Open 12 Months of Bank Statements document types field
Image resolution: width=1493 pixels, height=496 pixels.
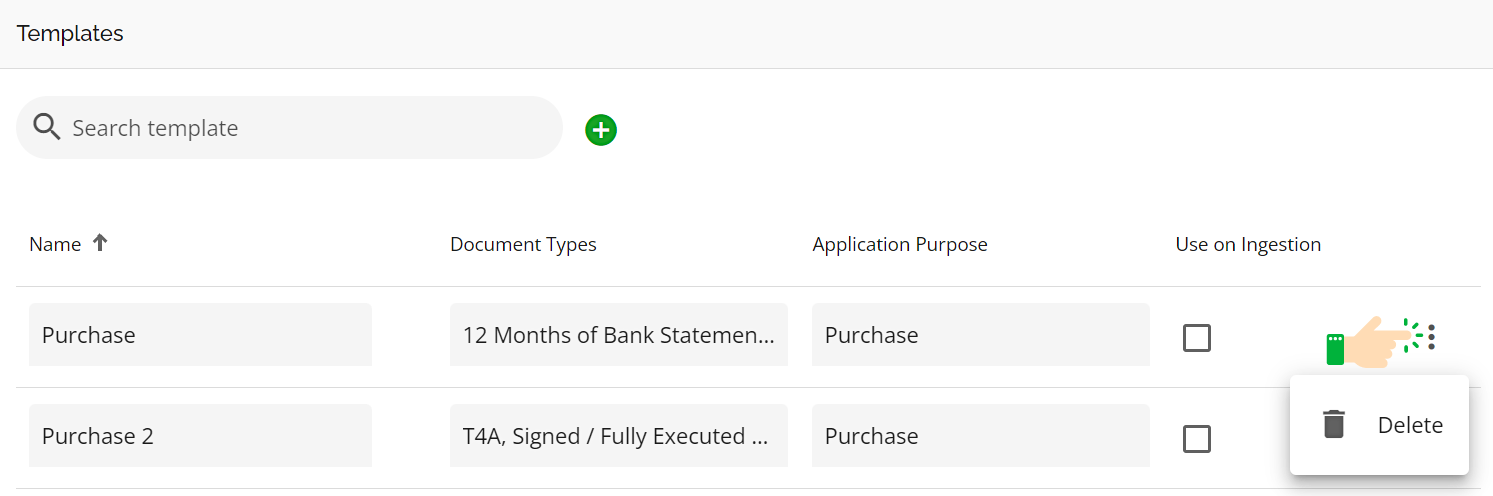(619, 335)
